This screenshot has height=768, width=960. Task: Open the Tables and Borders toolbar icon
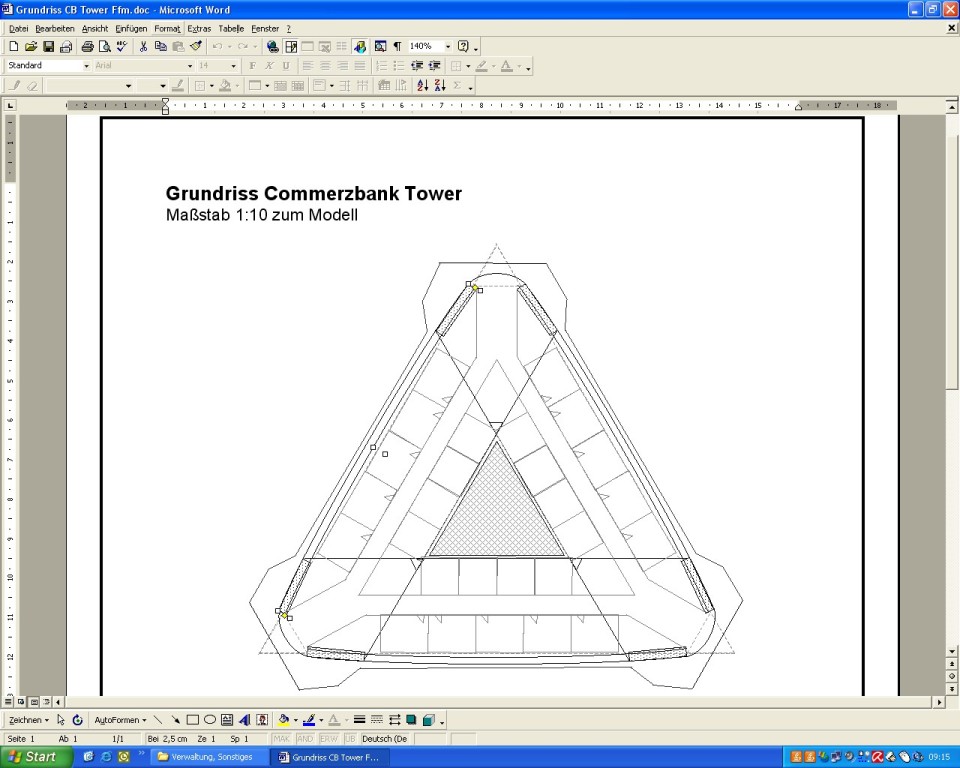click(291, 47)
